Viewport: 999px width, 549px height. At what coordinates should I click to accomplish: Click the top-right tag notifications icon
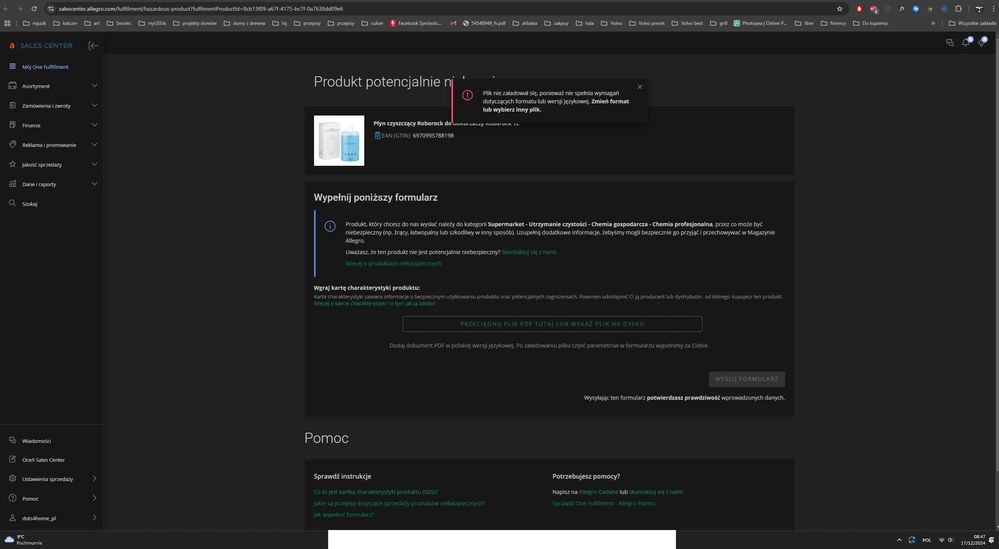[982, 43]
